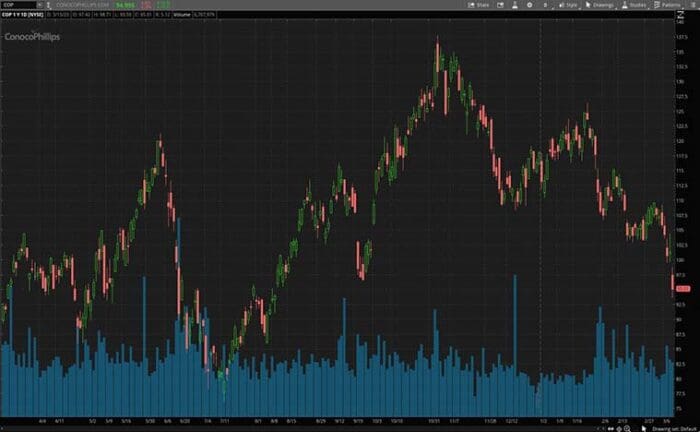Open the Drawings menu
Screen dimensions: 700x432
coord(600,5)
